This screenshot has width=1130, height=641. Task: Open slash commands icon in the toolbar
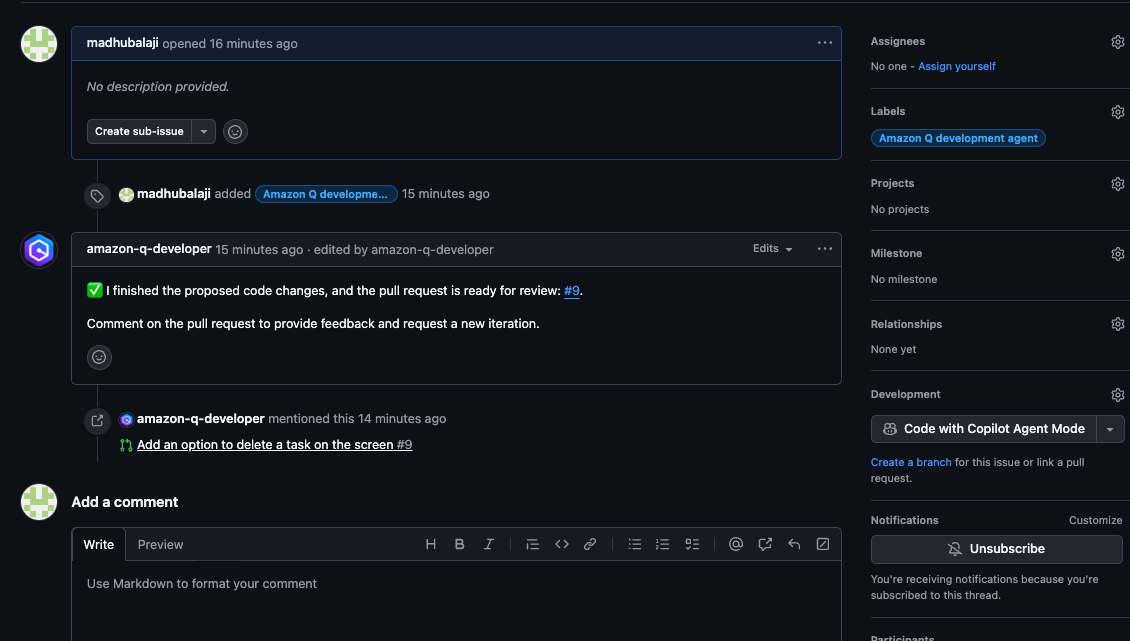click(x=823, y=544)
